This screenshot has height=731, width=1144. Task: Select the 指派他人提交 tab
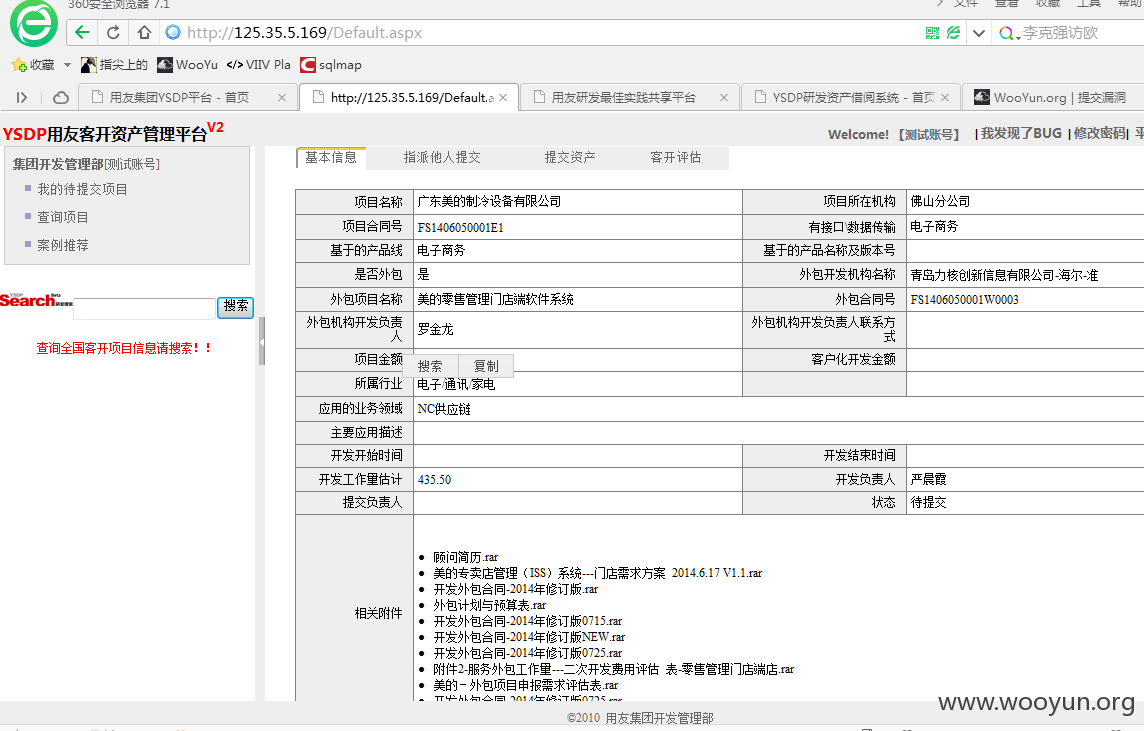pyautogui.click(x=442, y=158)
